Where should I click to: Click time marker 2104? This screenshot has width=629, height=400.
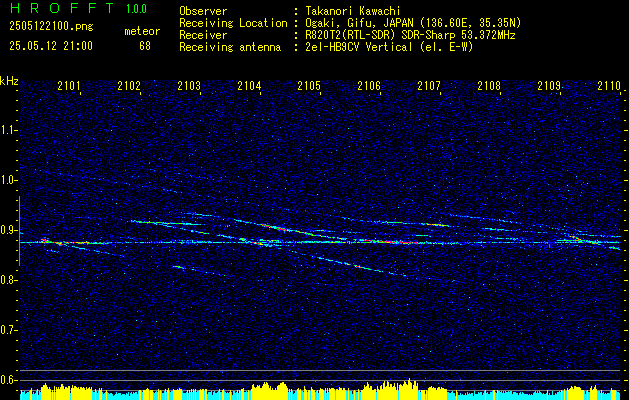(249, 86)
